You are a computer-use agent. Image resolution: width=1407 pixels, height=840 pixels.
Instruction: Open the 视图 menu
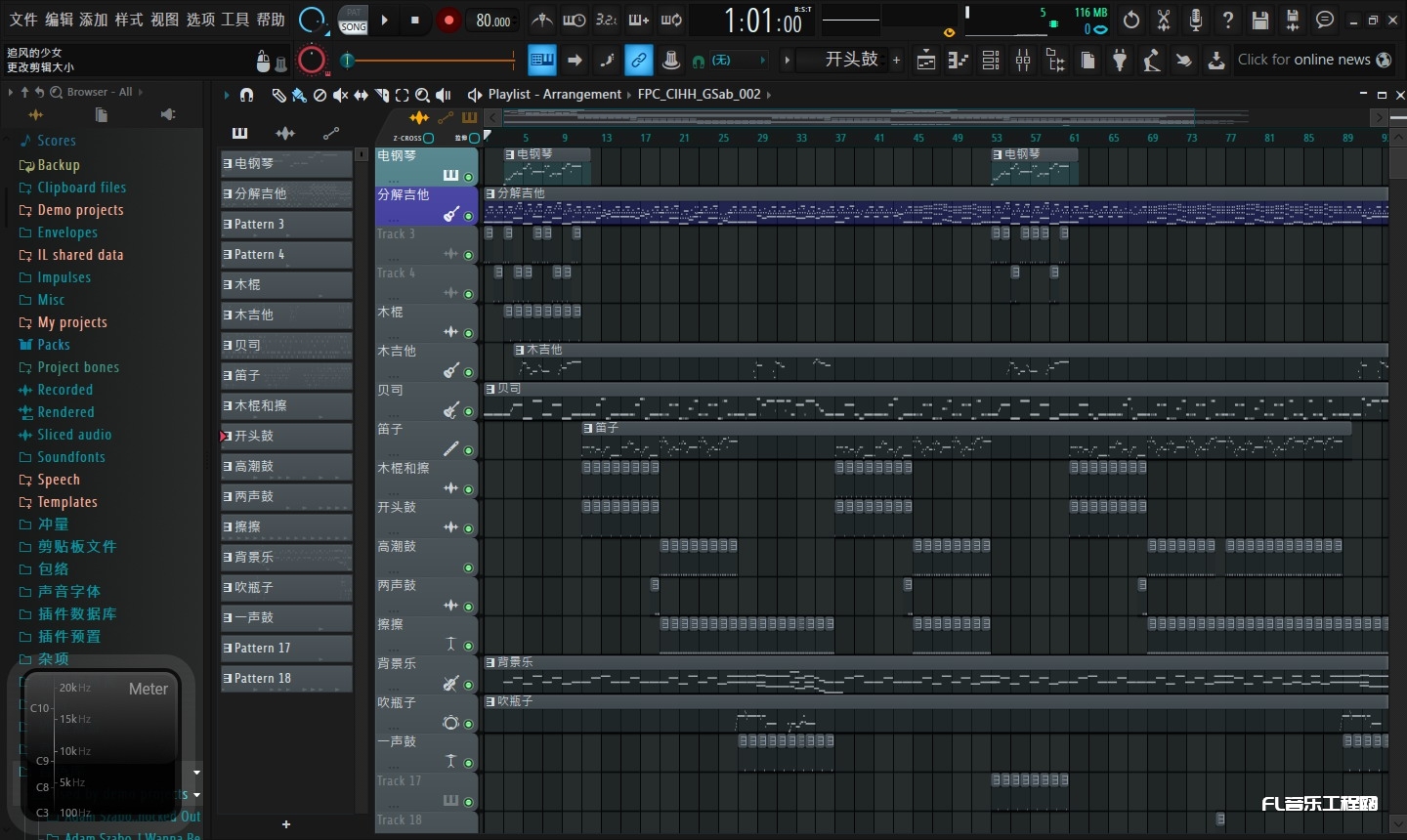tap(165, 20)
